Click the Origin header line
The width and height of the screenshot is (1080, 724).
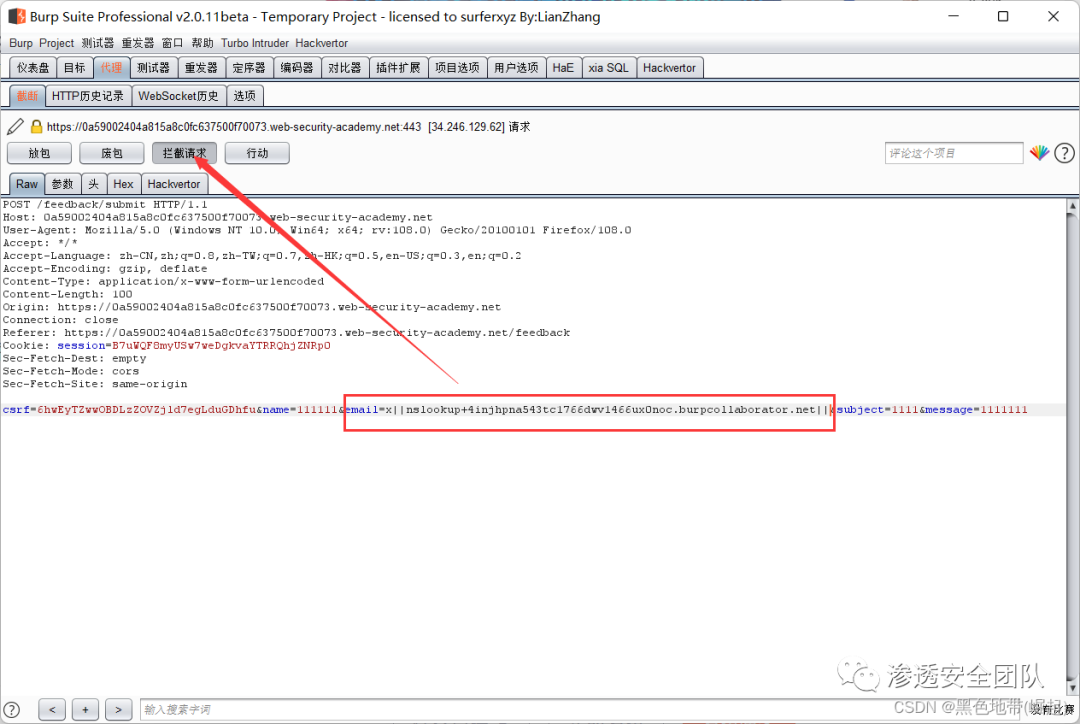pos(251,307)
